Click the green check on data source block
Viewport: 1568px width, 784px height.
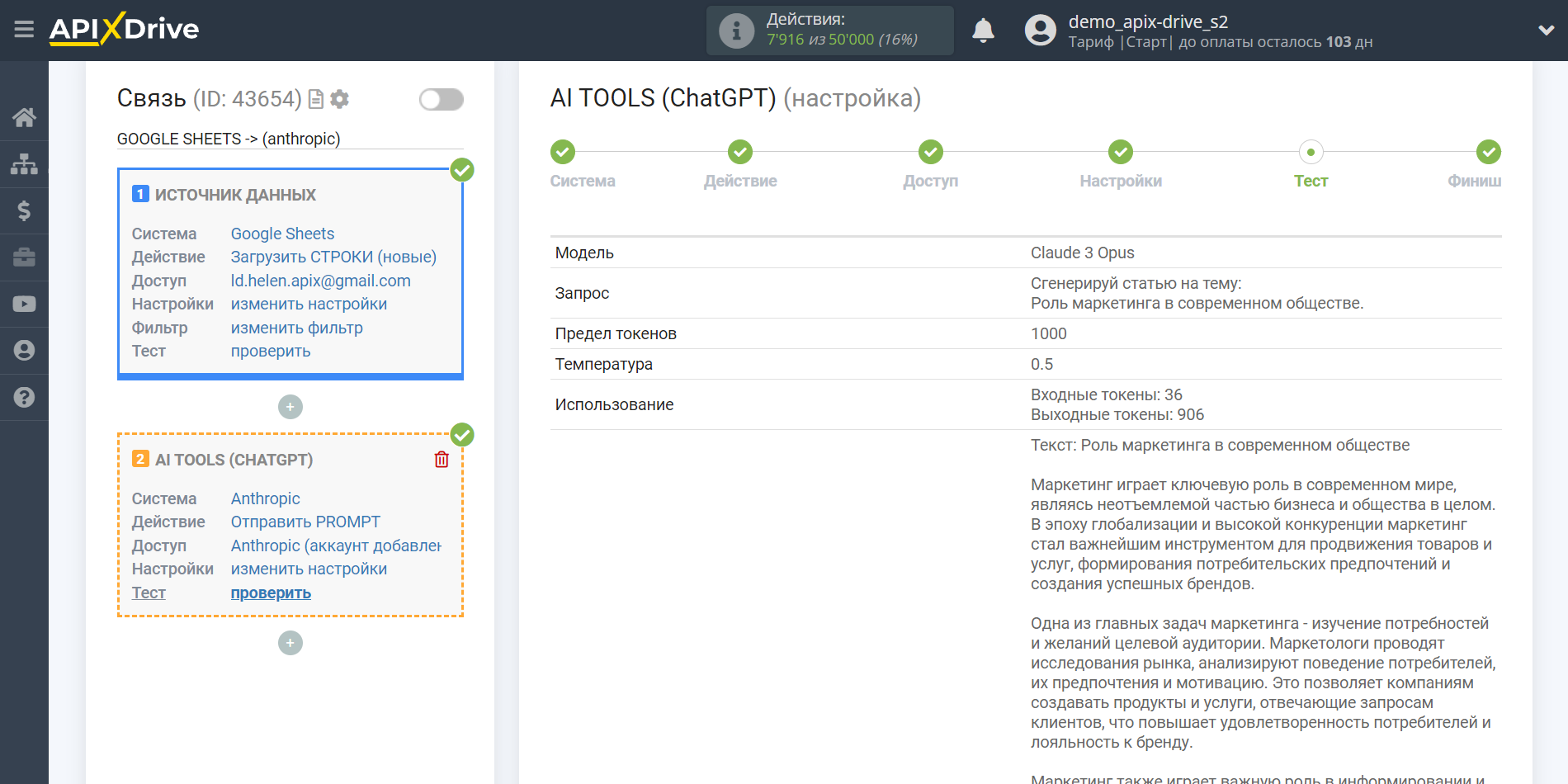[x=462, y=170]
